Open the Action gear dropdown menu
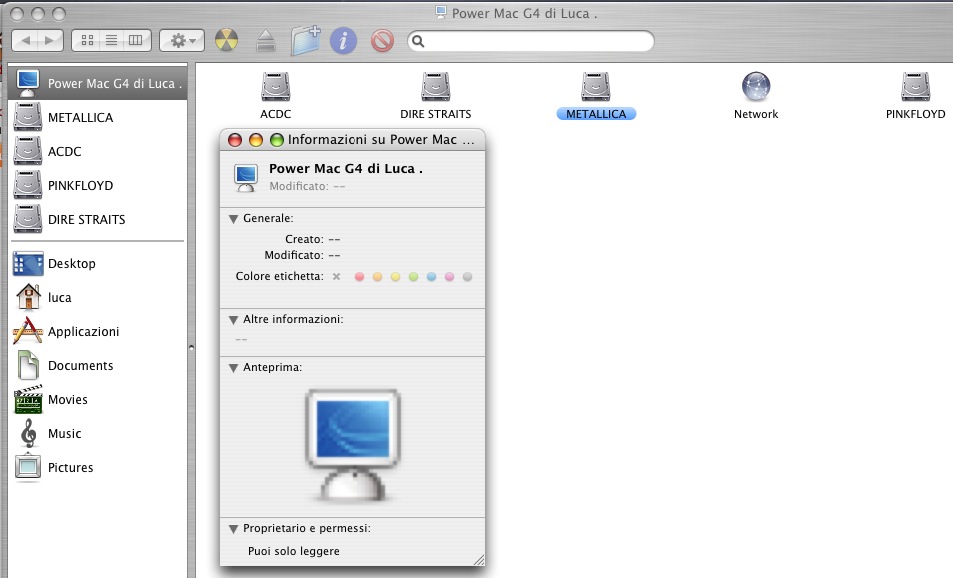Viewport: 953px width, 578px height. 182,41
